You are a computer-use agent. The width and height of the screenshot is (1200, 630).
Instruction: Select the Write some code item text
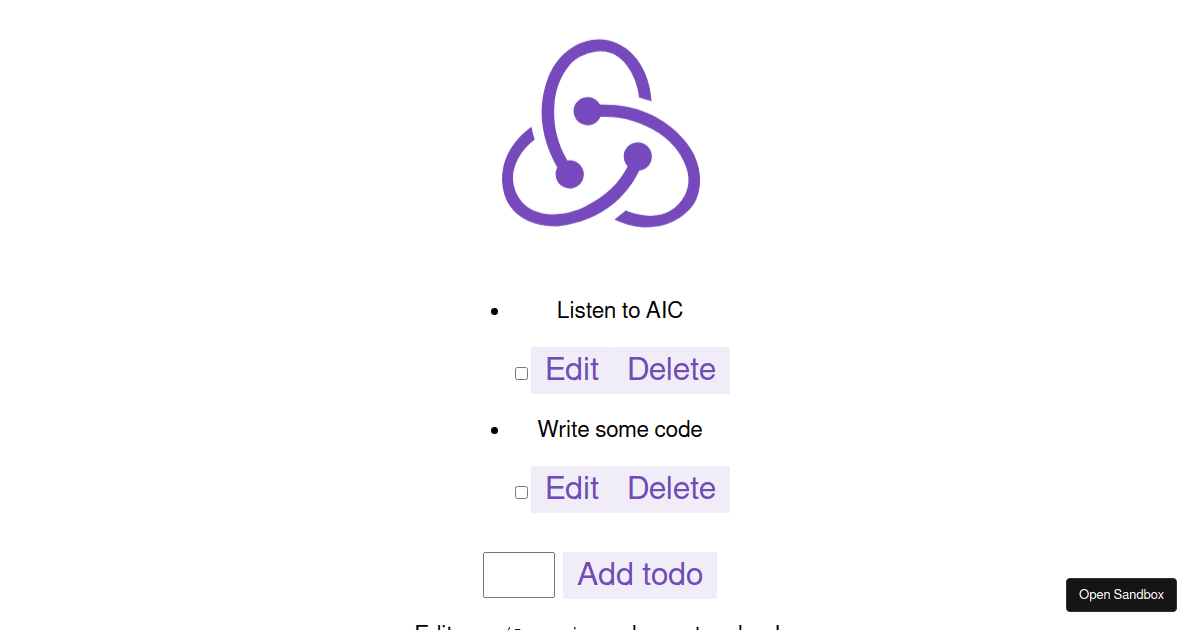620,429
